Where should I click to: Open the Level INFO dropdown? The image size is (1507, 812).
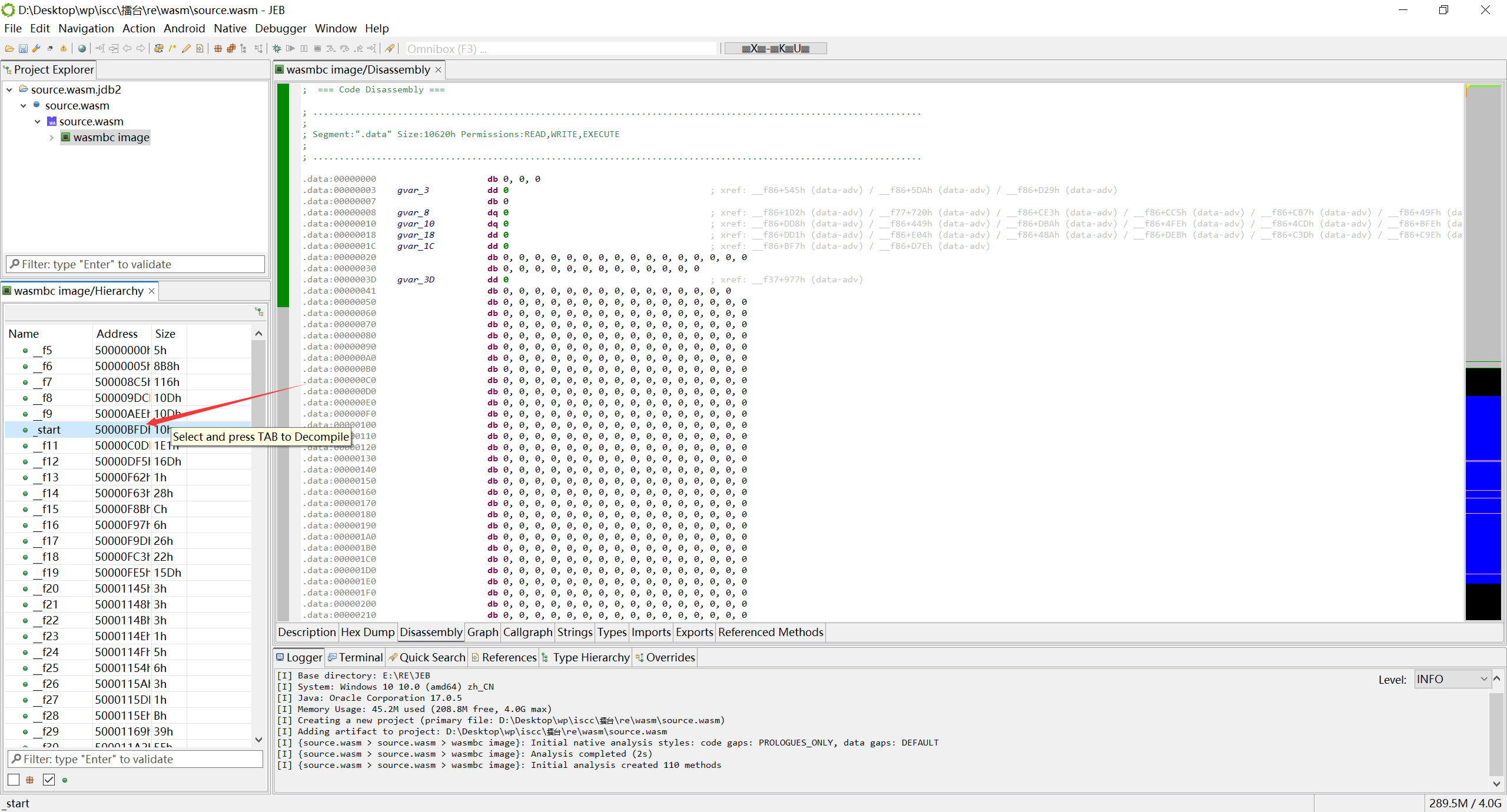coord(1452,679)
